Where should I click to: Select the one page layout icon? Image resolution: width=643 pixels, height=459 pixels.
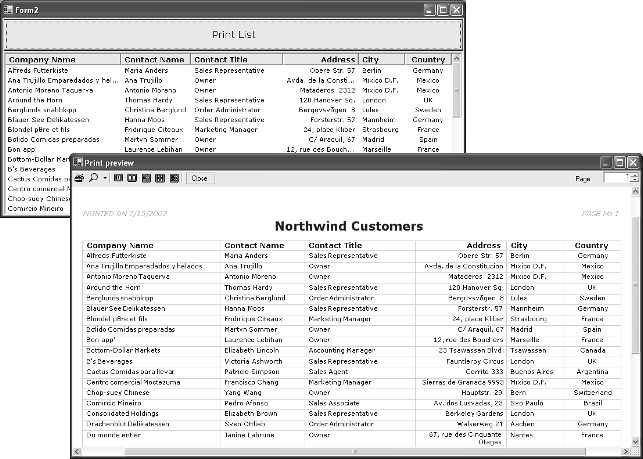[x=119, y=178]
